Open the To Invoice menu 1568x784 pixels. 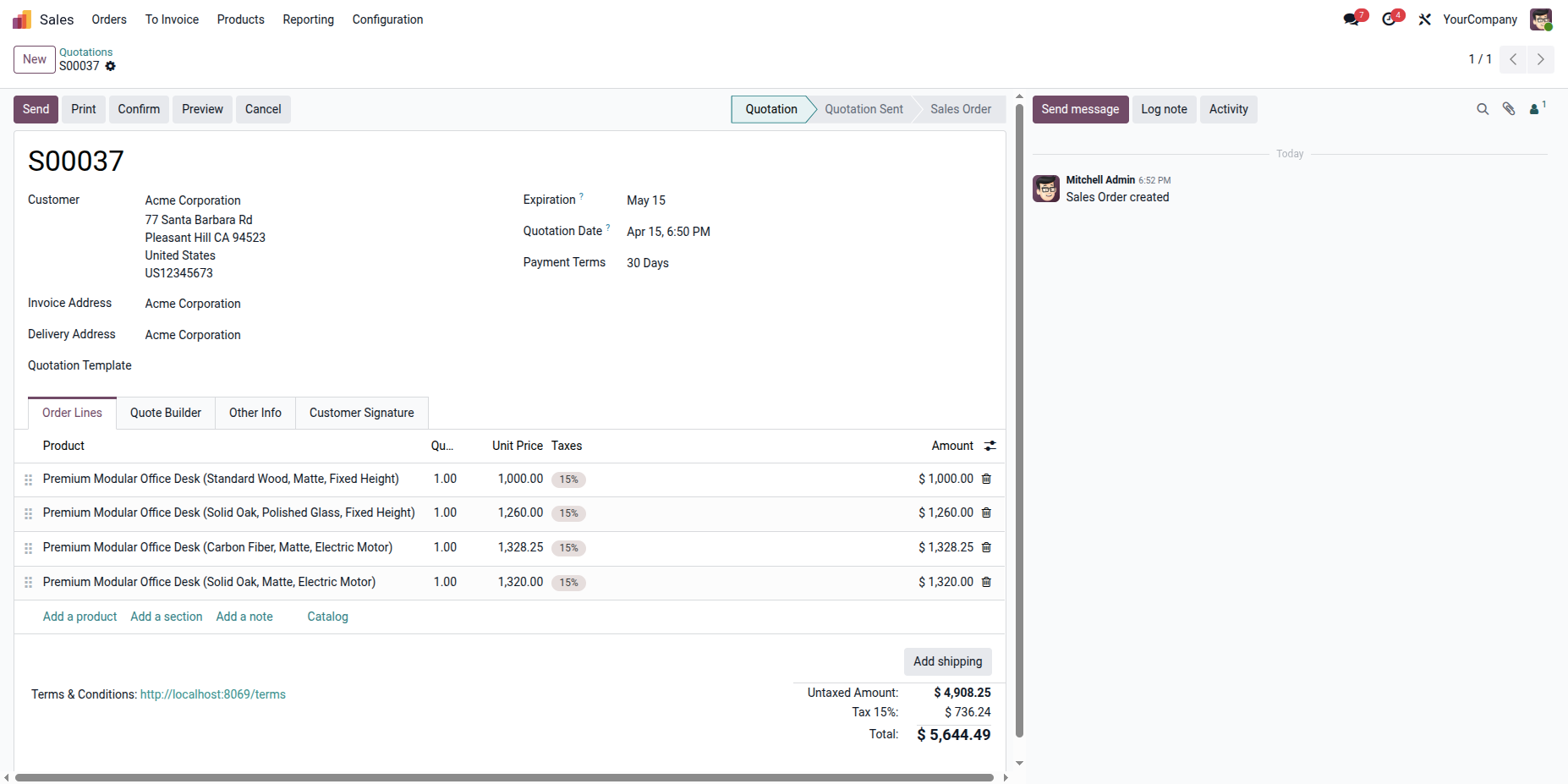pos(172,19)
